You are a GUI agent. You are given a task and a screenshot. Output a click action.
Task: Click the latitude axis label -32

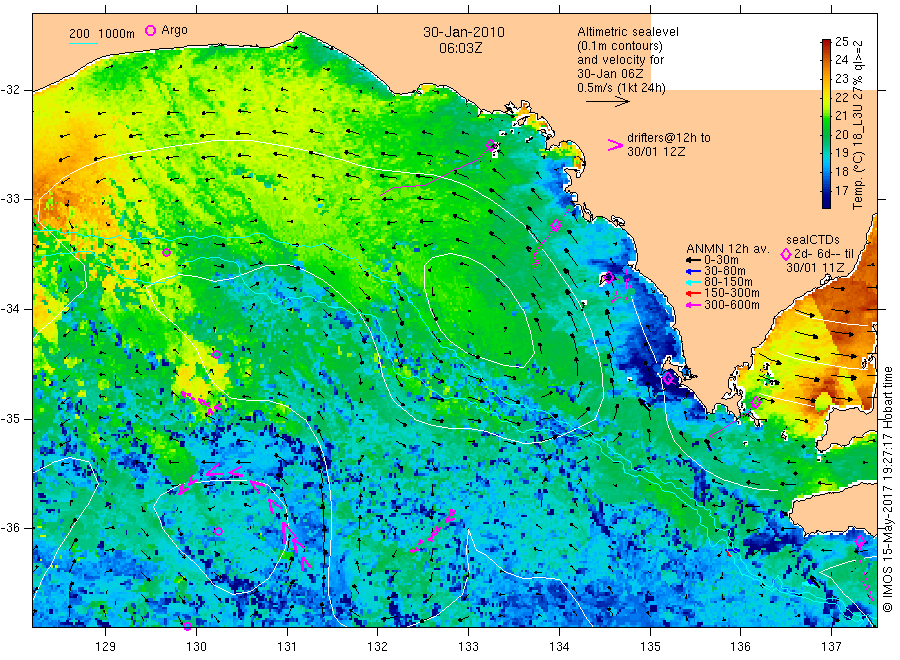coord(10,90)
